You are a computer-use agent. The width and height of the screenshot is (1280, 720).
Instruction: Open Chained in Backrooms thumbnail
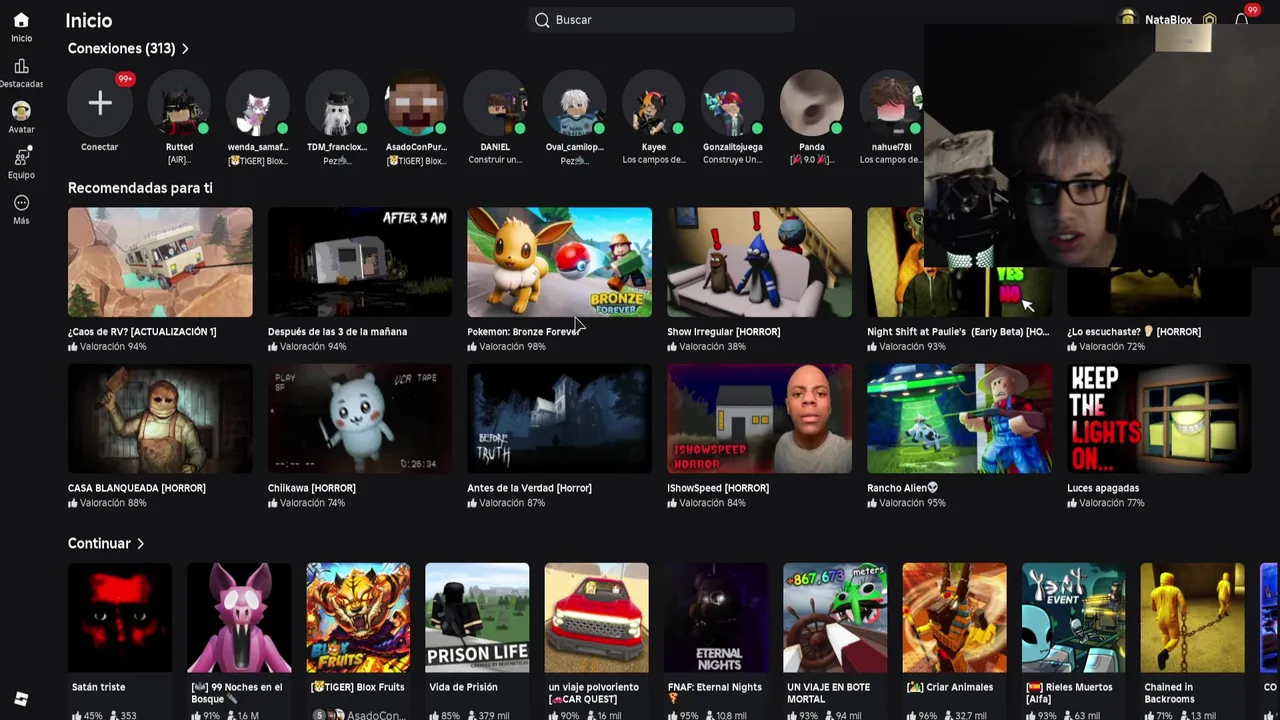1193,618
